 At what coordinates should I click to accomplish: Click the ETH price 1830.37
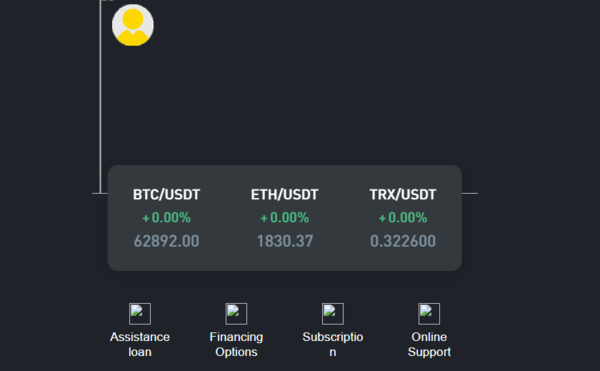(285, 241)
